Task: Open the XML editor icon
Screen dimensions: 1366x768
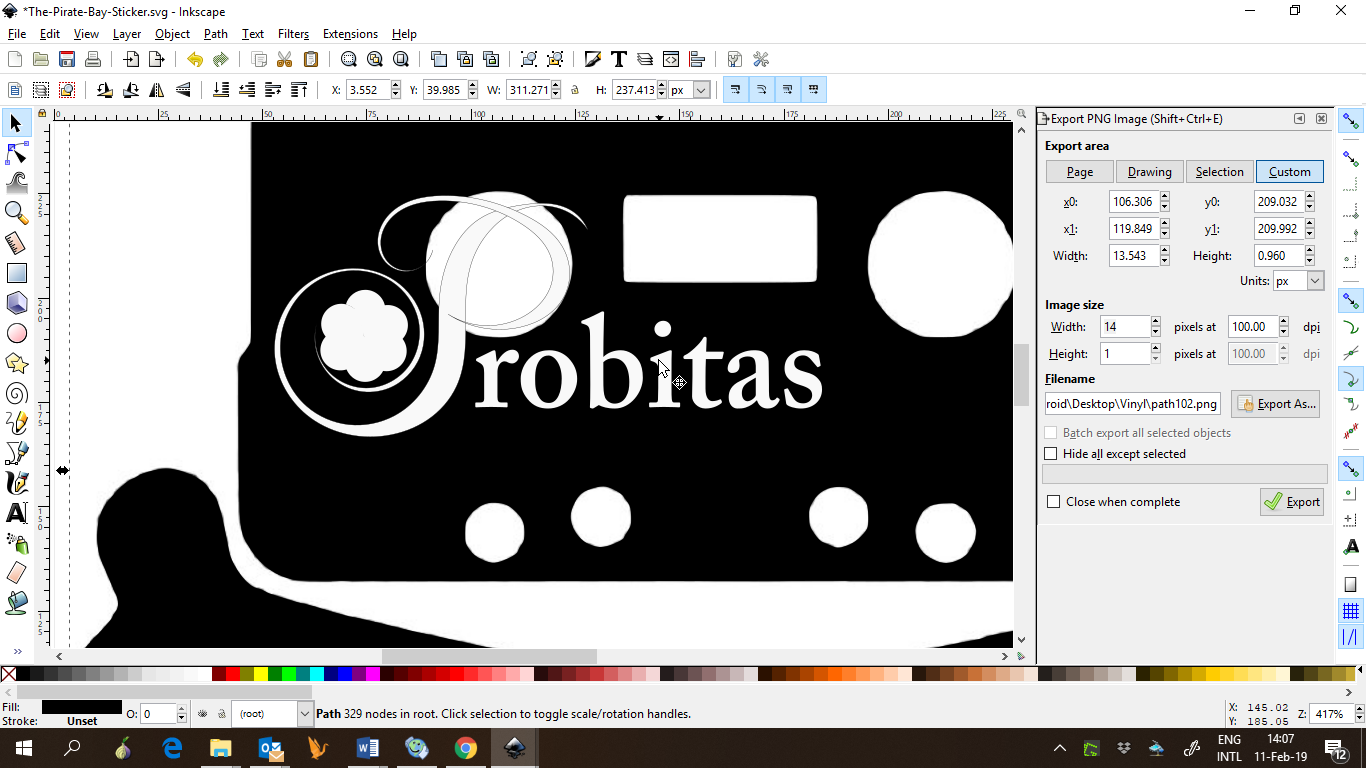Action: click(x=671, y=59)
